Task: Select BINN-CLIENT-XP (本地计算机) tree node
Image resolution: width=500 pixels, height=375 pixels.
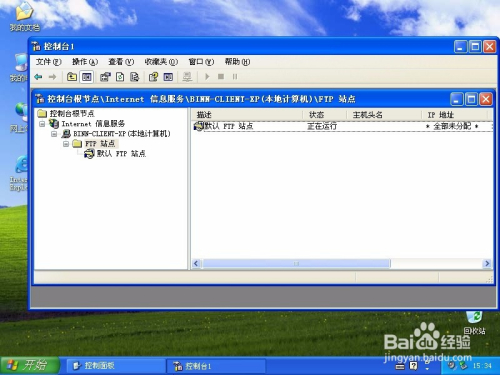Action: (x=122, y=134)
